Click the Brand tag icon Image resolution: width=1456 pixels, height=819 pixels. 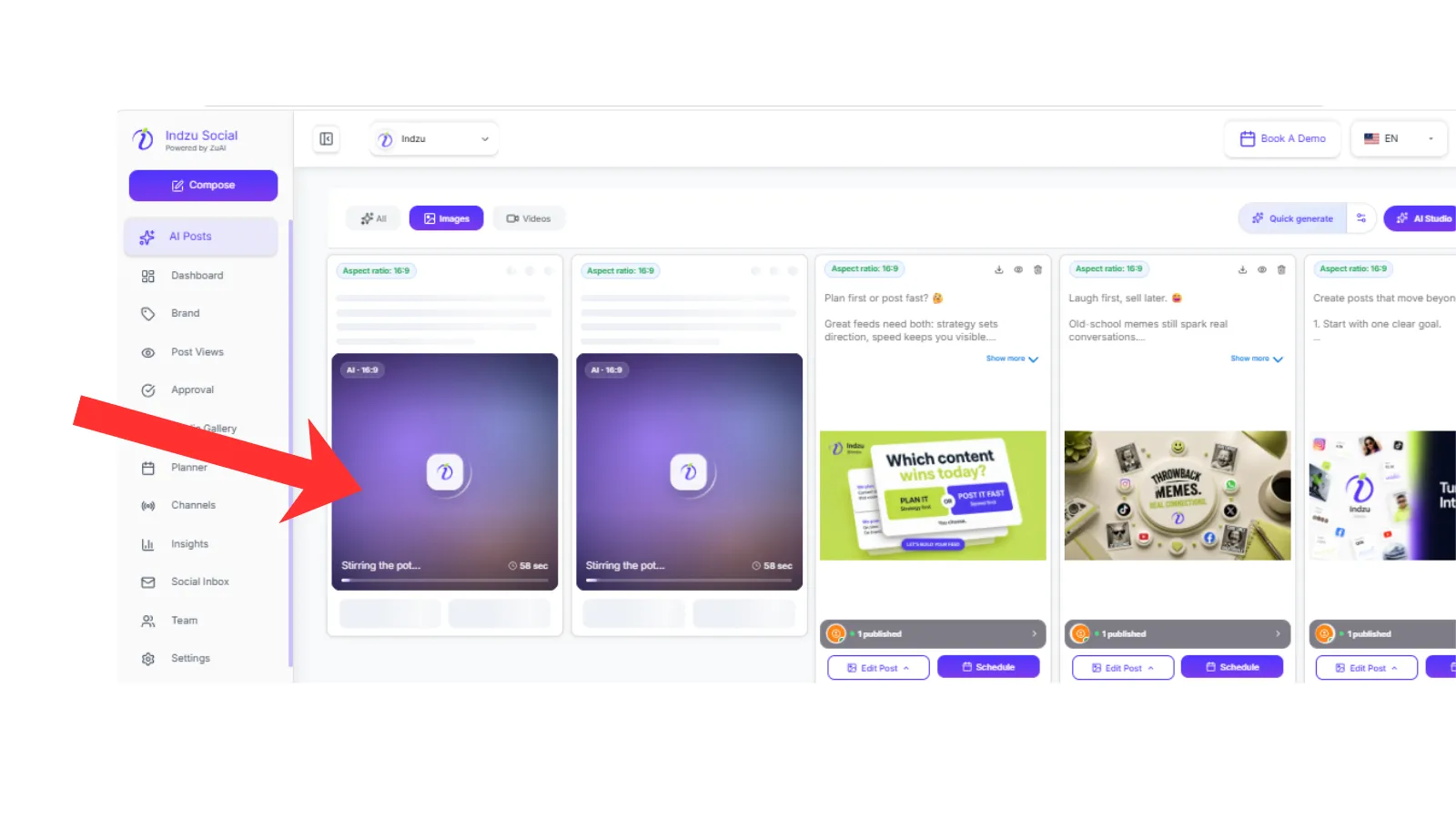148,314
